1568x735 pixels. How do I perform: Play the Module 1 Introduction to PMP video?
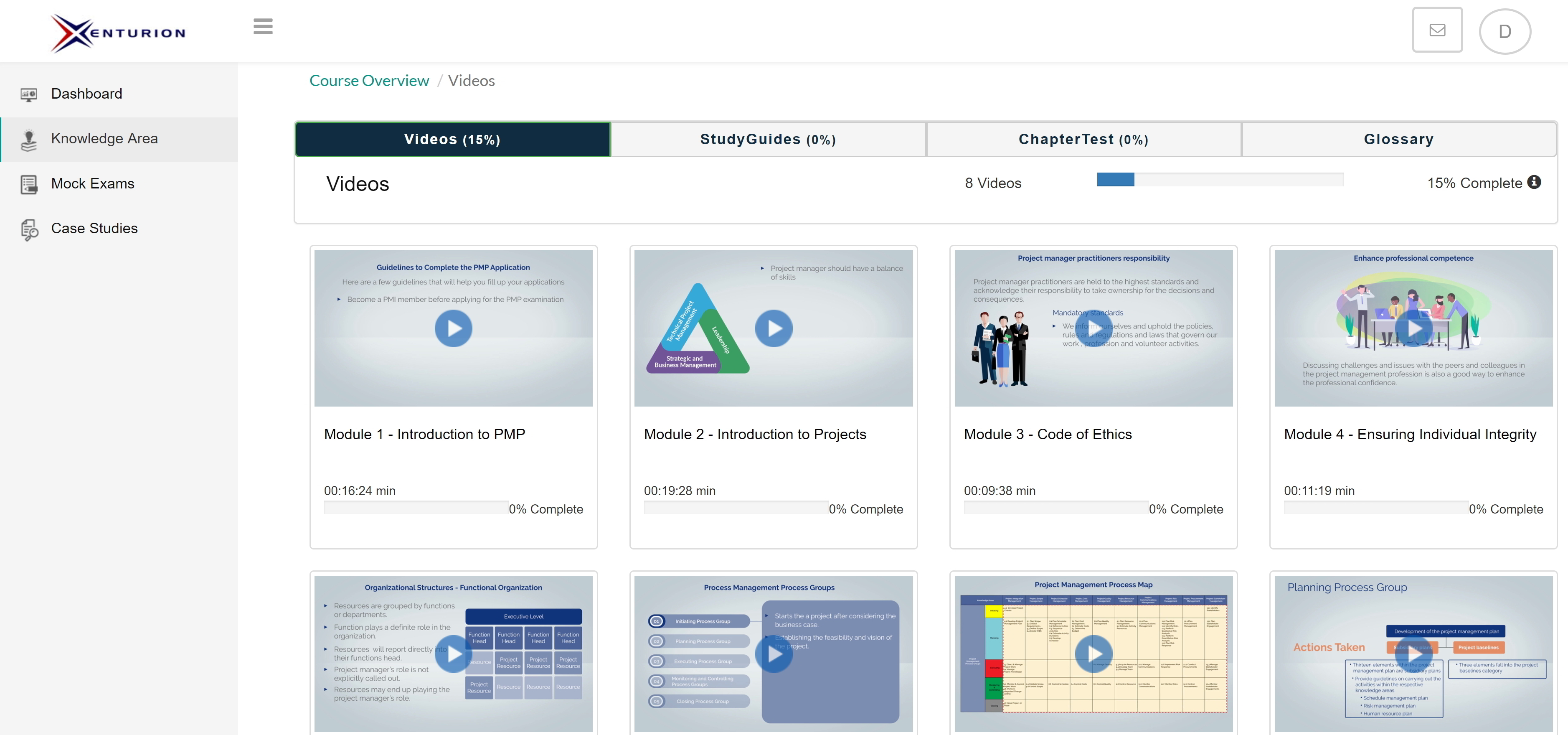tap(453, 329)
